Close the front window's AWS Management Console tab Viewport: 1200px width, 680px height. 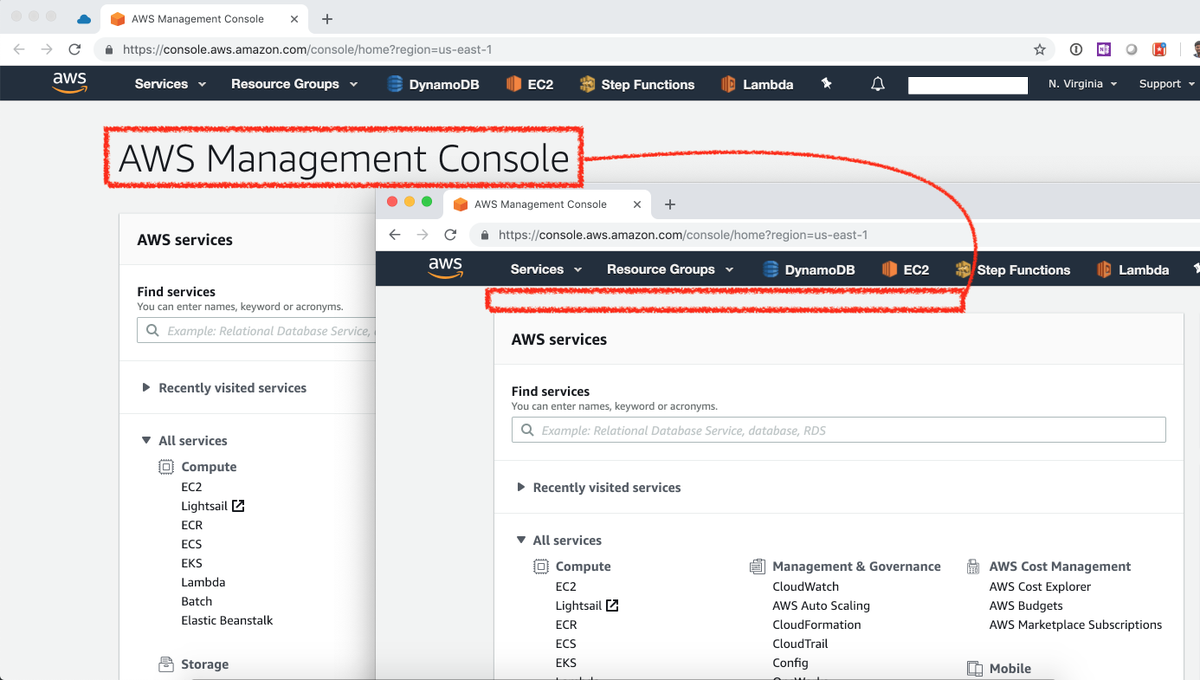click(x=637, y=204)
